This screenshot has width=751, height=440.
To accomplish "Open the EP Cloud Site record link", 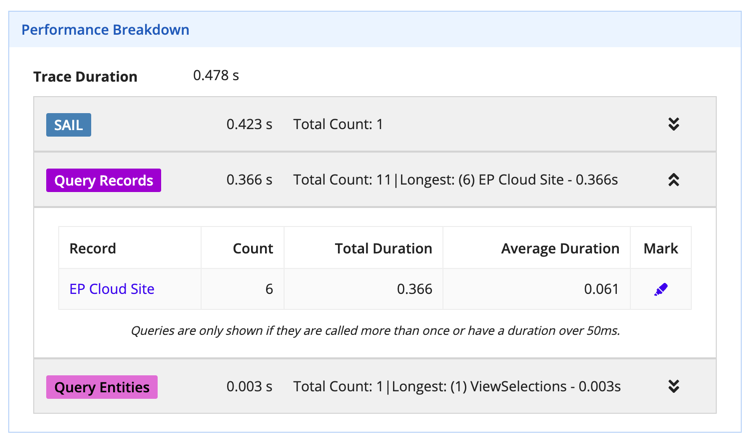I will point(112,289).
